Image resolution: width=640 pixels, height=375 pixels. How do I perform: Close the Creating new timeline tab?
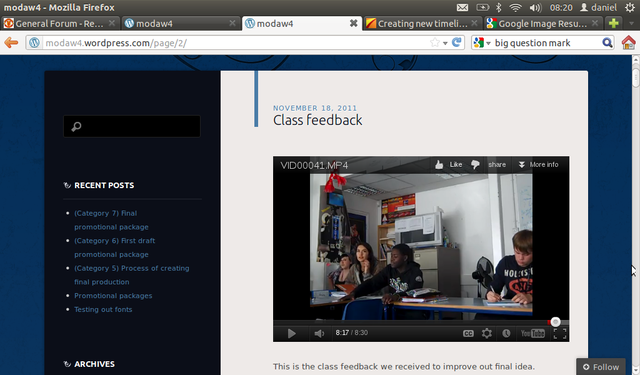[x=474, y=23]
